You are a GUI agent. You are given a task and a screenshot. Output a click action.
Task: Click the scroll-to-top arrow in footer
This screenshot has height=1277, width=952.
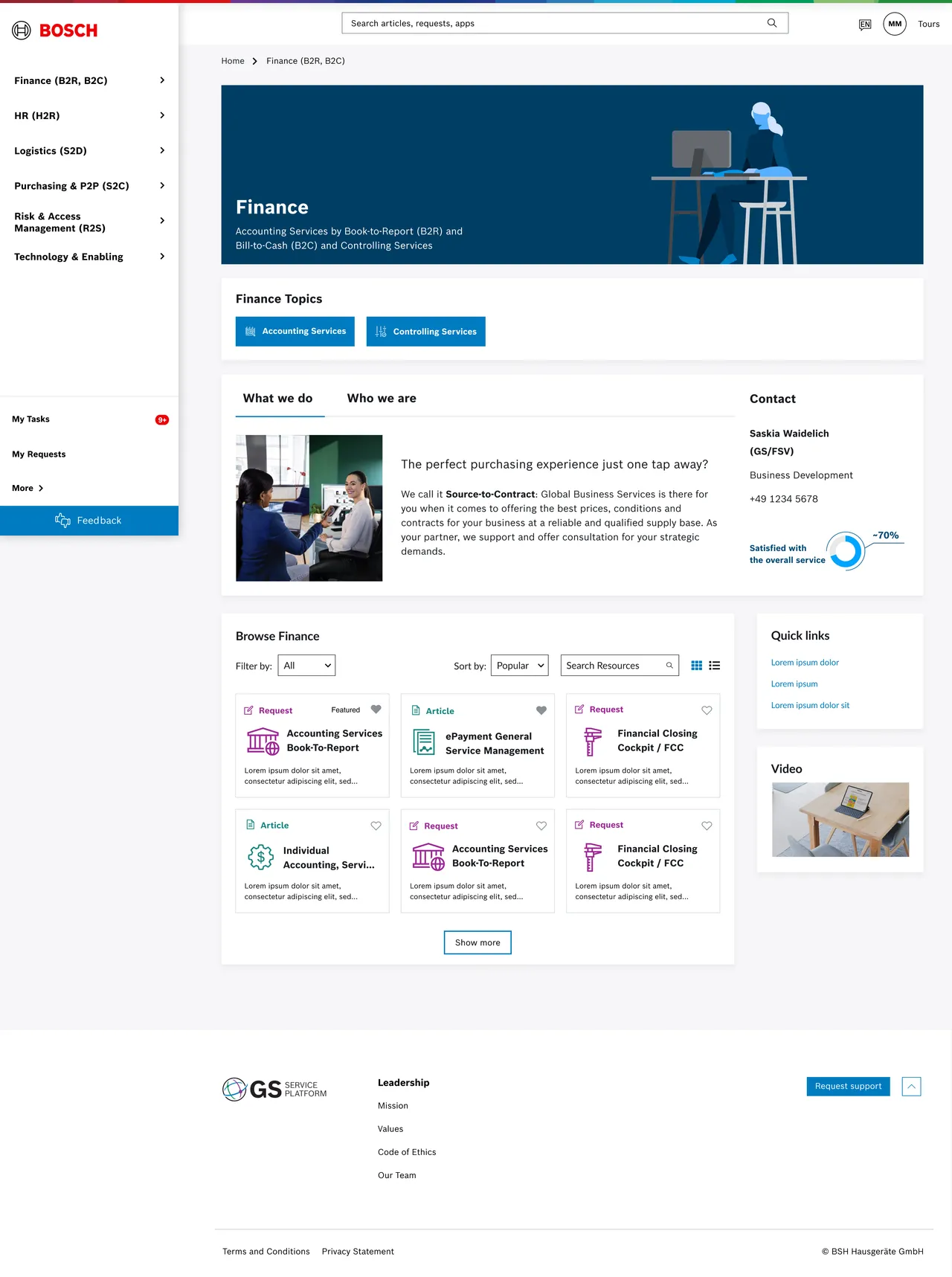[x=912, y=1087]
